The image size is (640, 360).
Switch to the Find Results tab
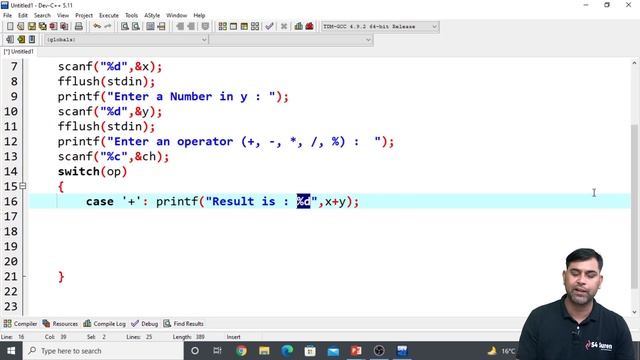pos(184,324)
